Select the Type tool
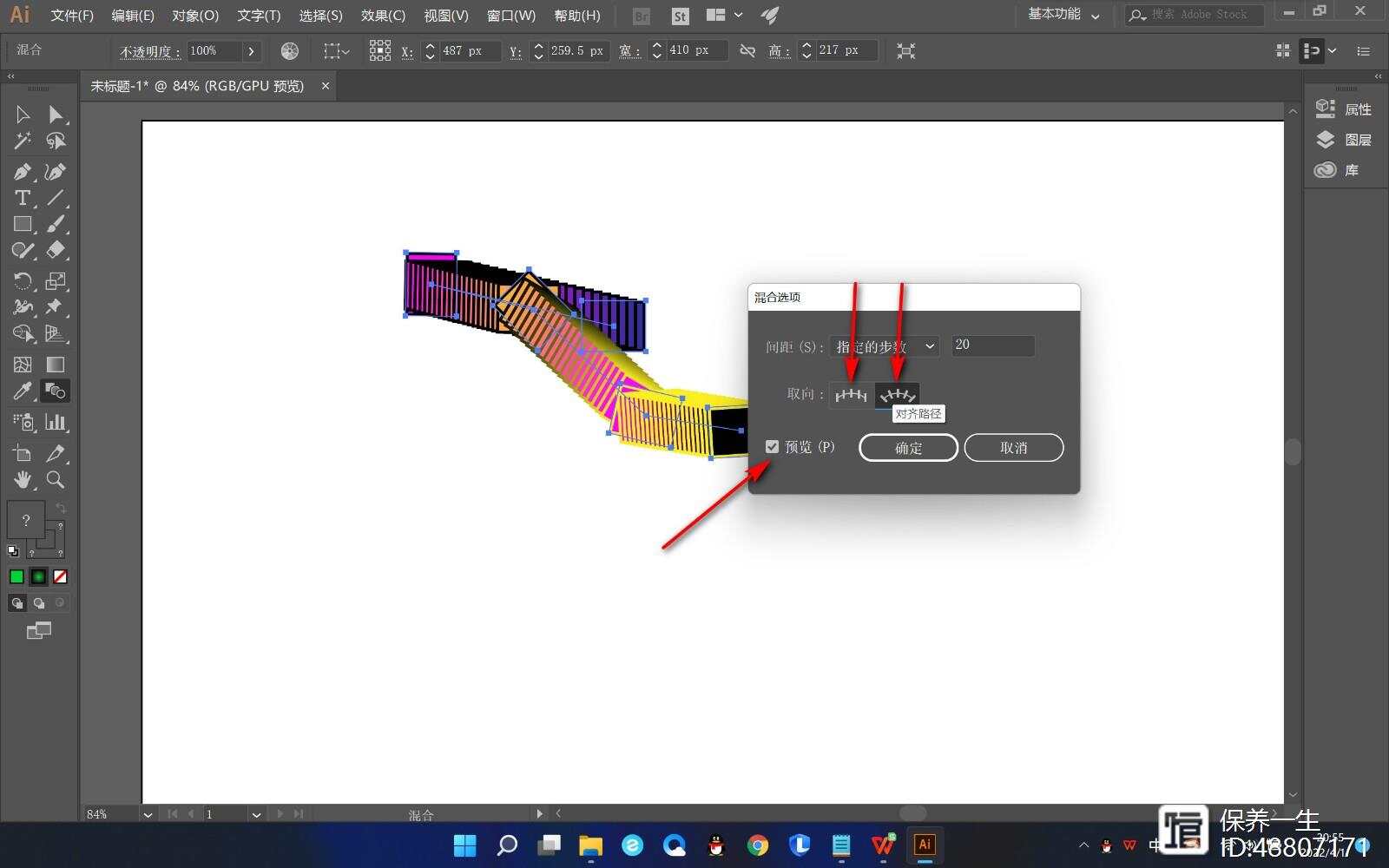The image size is (1389, 868). tap(23, 198)
